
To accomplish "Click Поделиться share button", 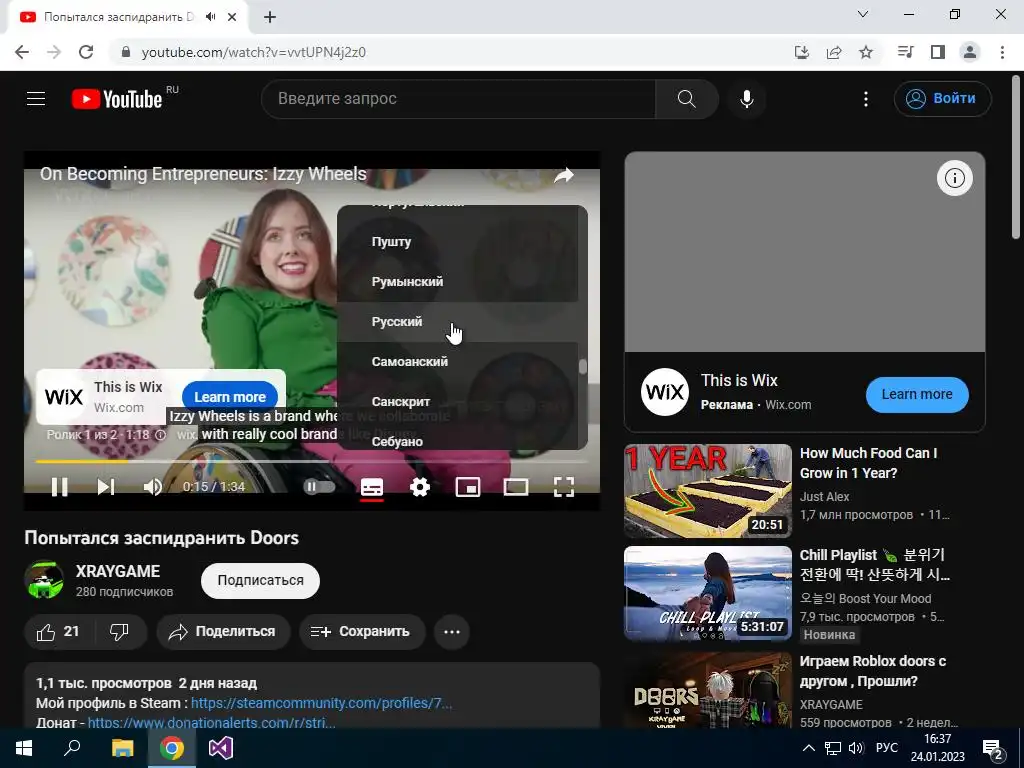I will coord(223,632).
